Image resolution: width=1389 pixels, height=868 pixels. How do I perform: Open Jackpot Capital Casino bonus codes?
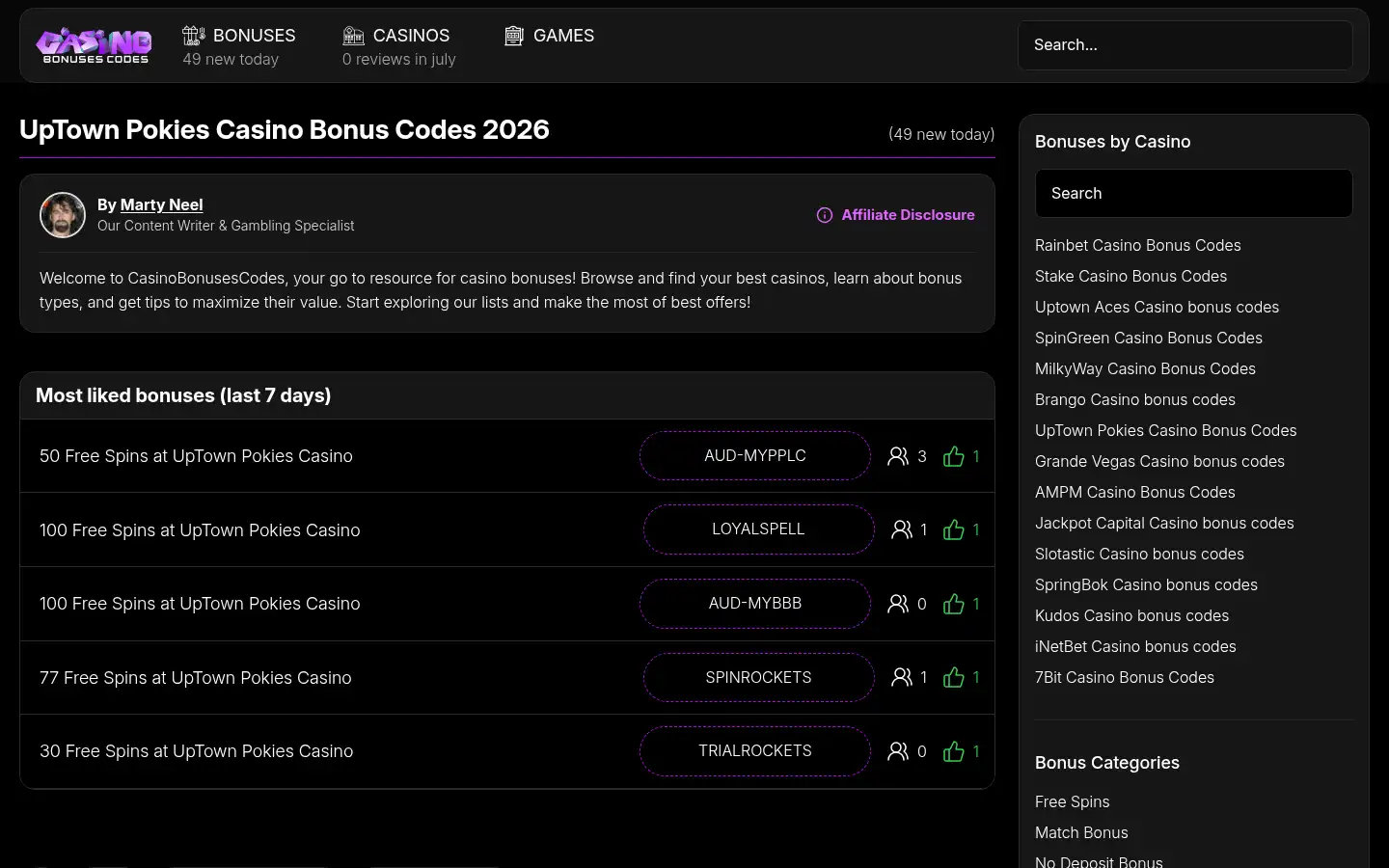pyautogui.click(x=1164, y=524)
